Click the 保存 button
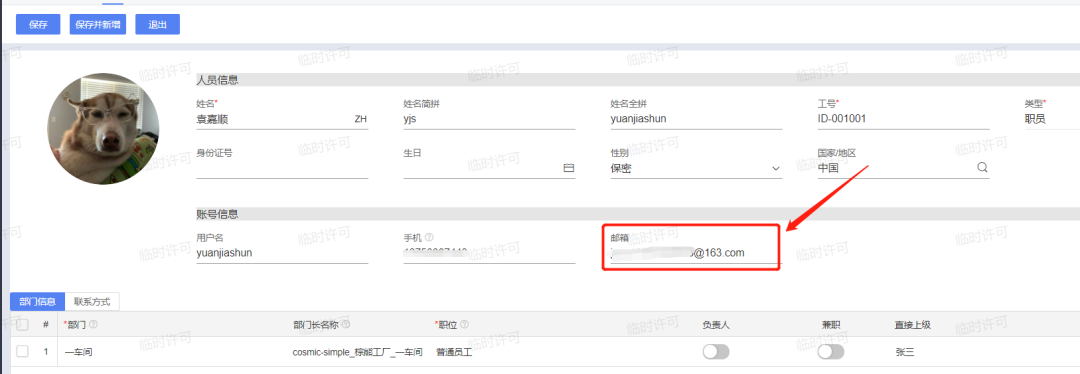The height and width of the screenshot is (374, 1080). [x=38, y=24]
